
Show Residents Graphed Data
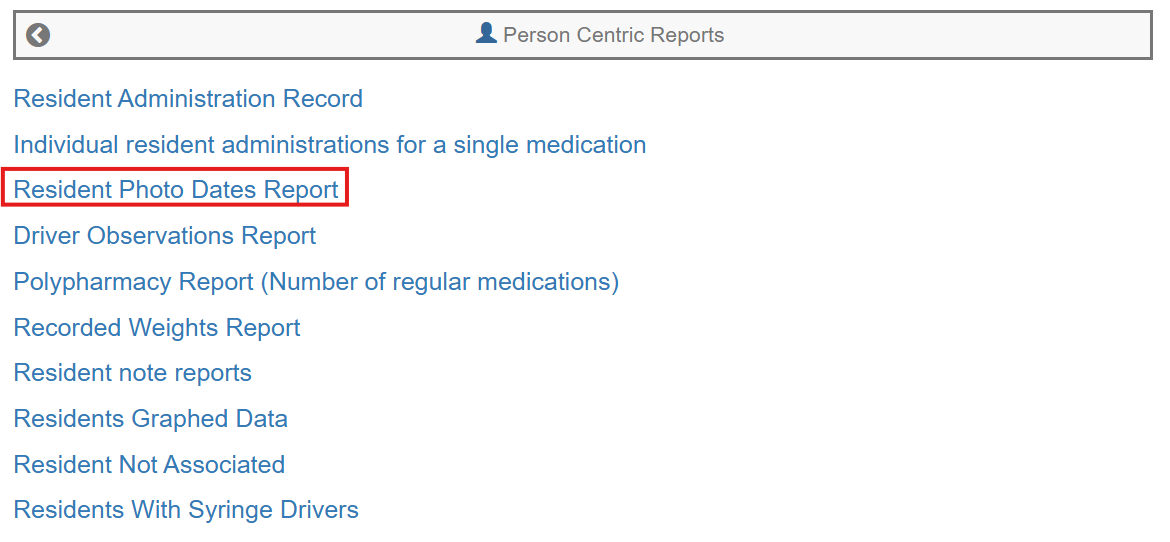point(150,419)
